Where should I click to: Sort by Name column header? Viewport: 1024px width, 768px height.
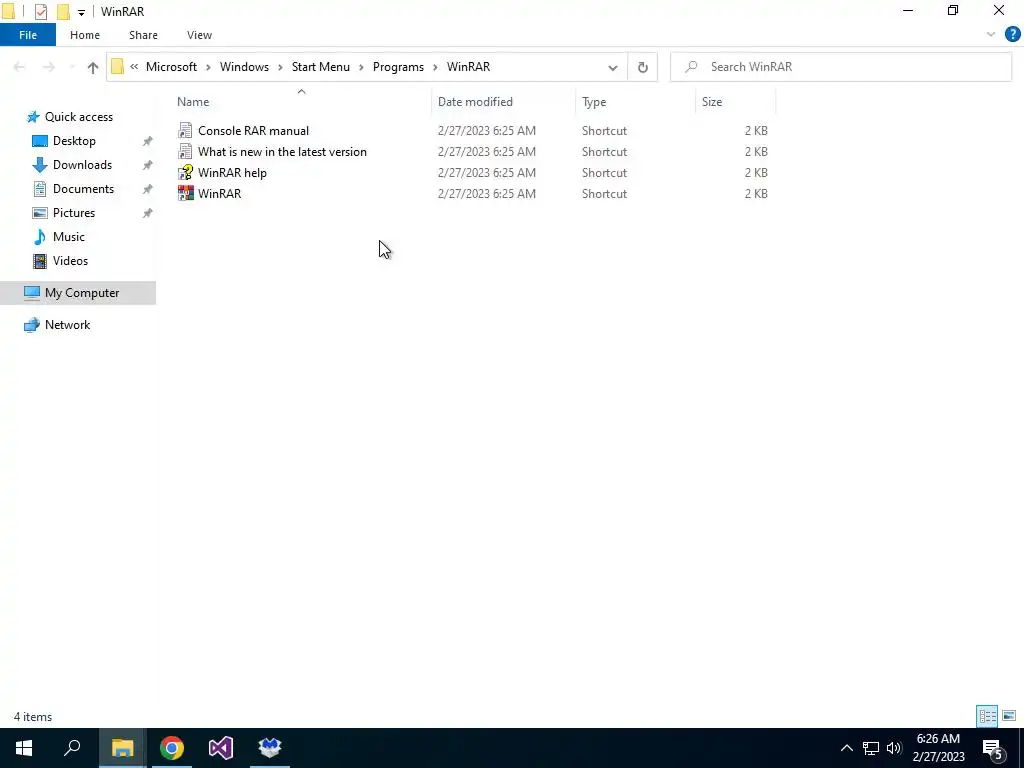(193, 102)
